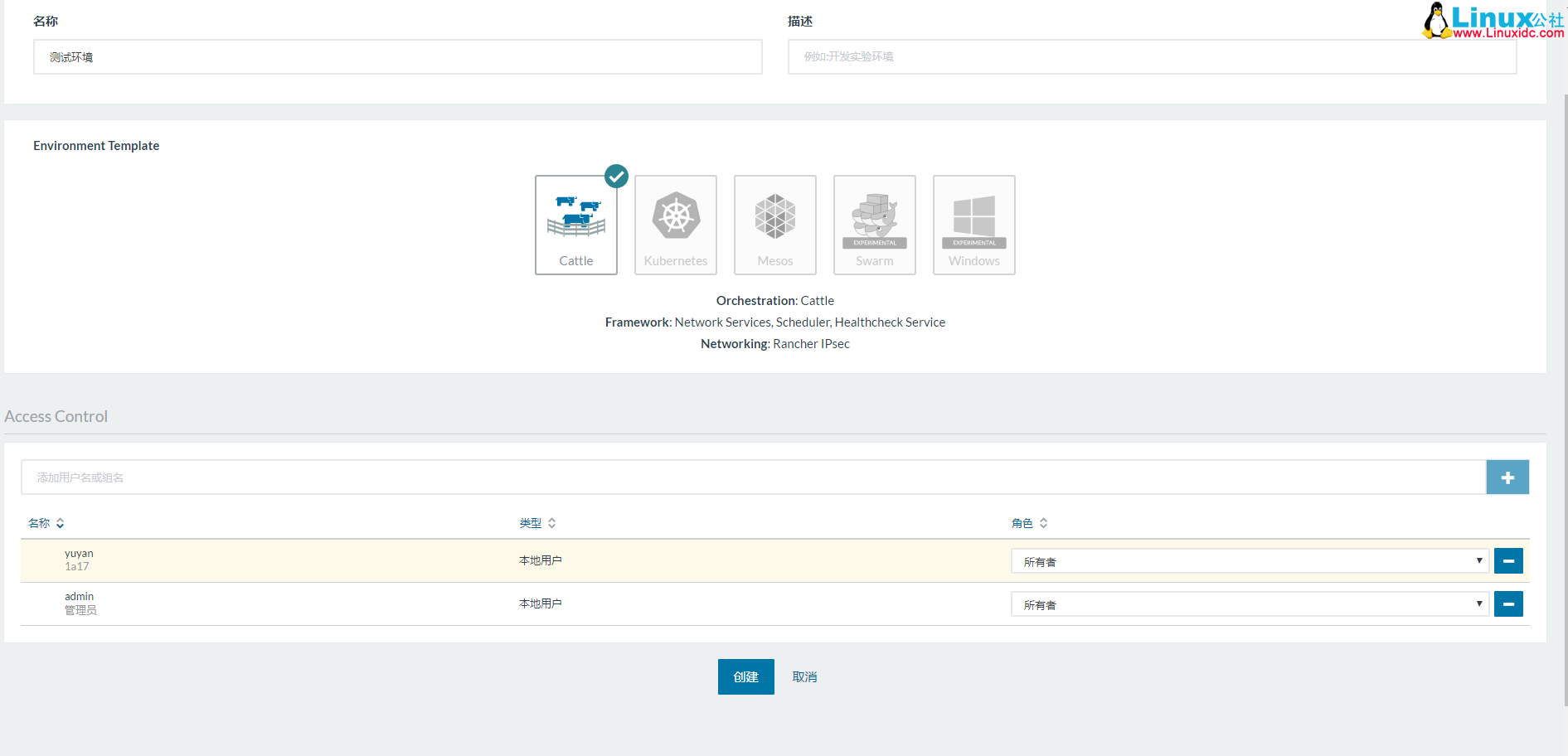Click the 取消 link
The height and width of the screenshot is (756, 1568).
(x=804, y=676)
